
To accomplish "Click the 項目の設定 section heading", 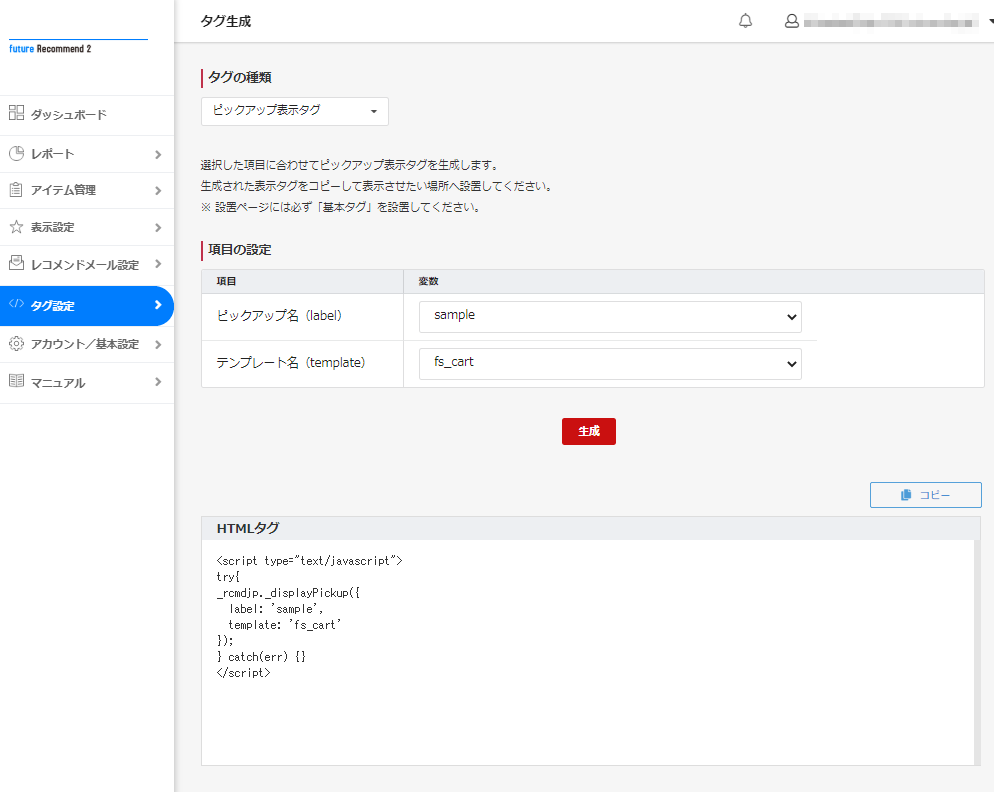I will pos(240,250).
